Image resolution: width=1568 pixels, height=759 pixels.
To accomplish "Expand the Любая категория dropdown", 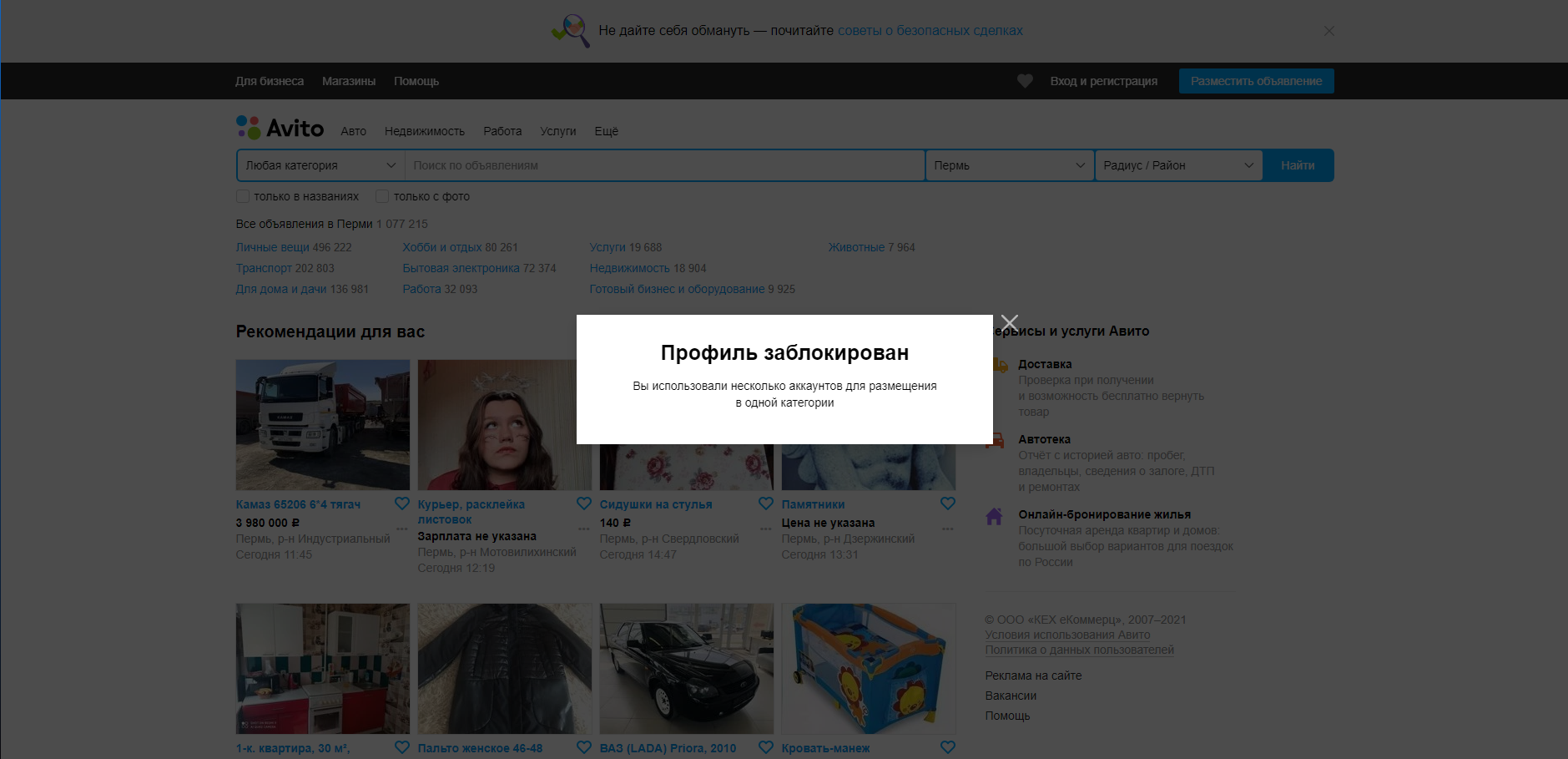I will click(320, 165).
